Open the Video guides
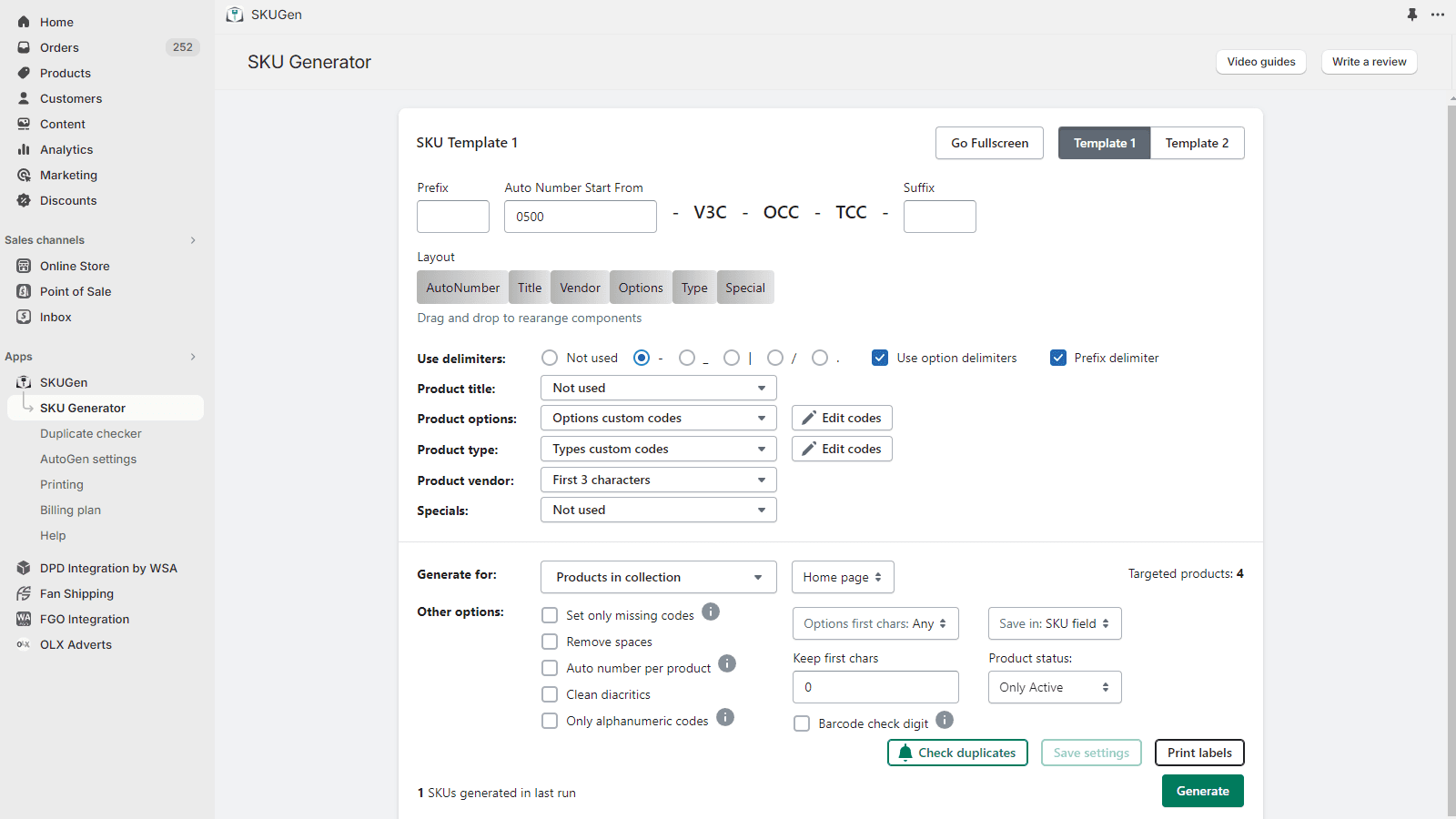 [x=1260, y=62]
